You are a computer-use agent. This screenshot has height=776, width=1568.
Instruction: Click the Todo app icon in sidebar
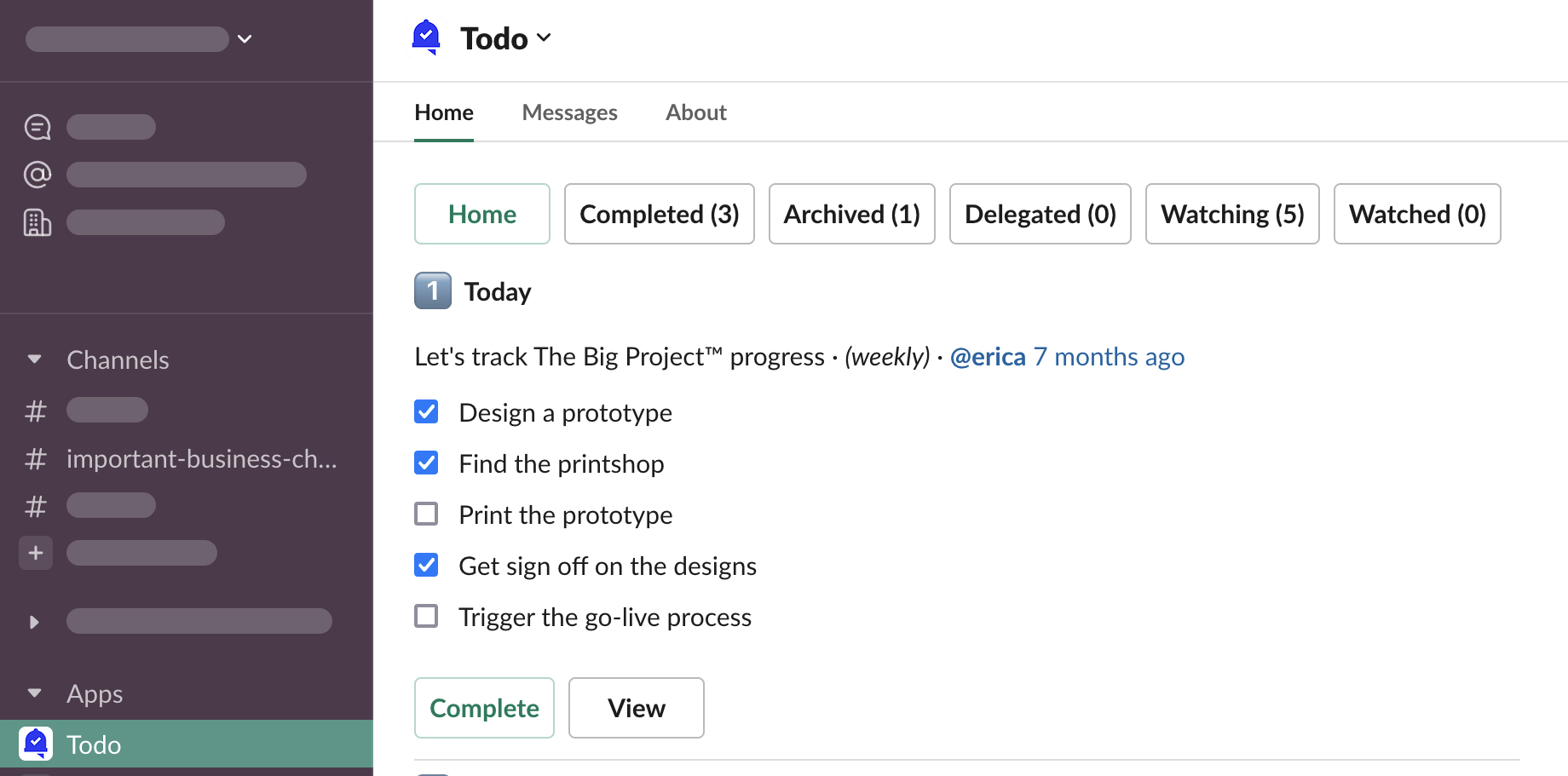[x=36, y=744]
